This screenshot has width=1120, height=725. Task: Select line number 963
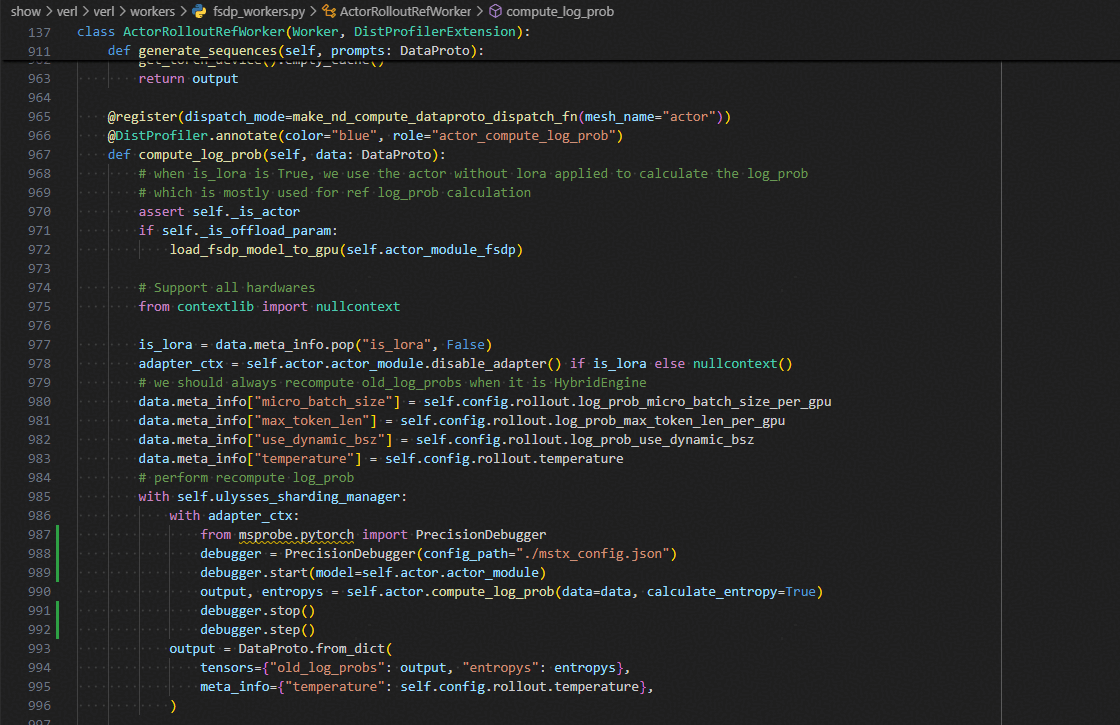click(x=39, y=79)
